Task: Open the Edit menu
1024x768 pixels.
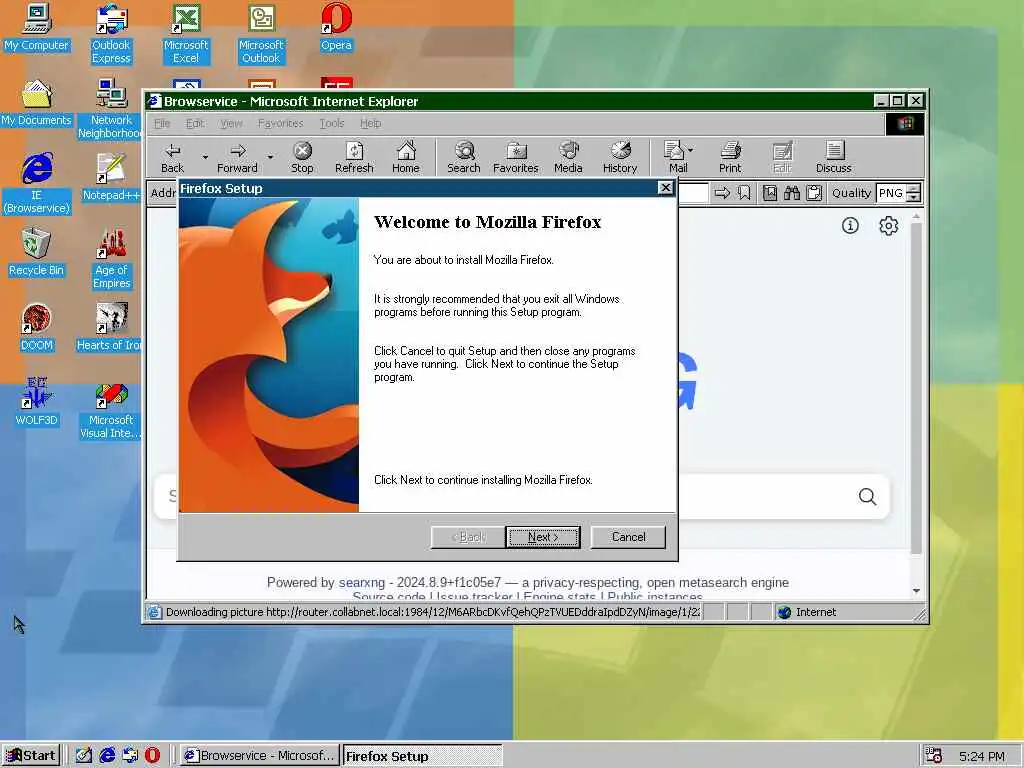Action: tap(195, 123)
